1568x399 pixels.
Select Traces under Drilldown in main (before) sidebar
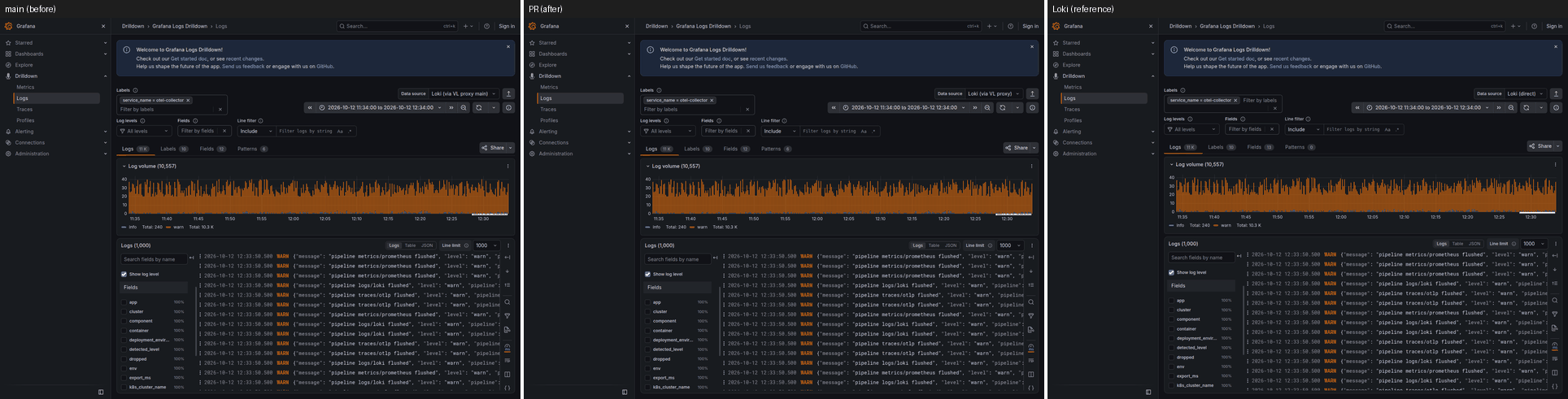[x=24, y=109]
